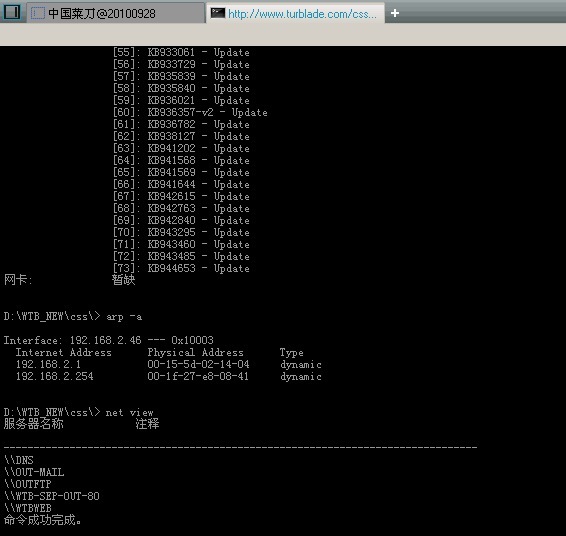The image size is (566, 536).
Task: Open a new tab with the plus button
Action: coord(395,13)
